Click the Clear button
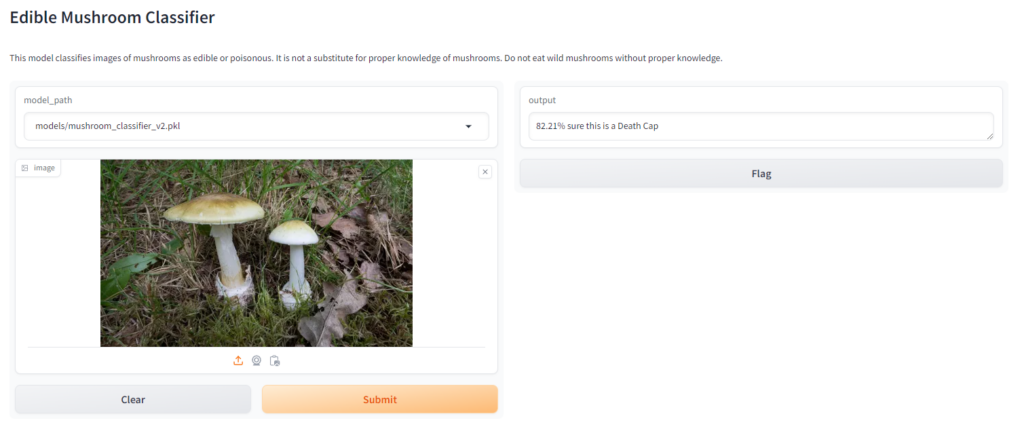 pos(133,399)
